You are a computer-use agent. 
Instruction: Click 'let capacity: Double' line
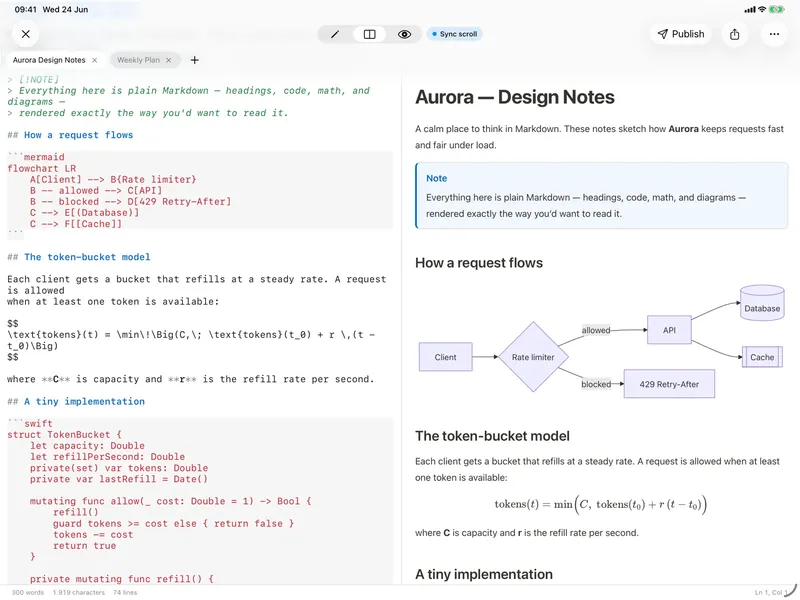click(x=87, y=446)
